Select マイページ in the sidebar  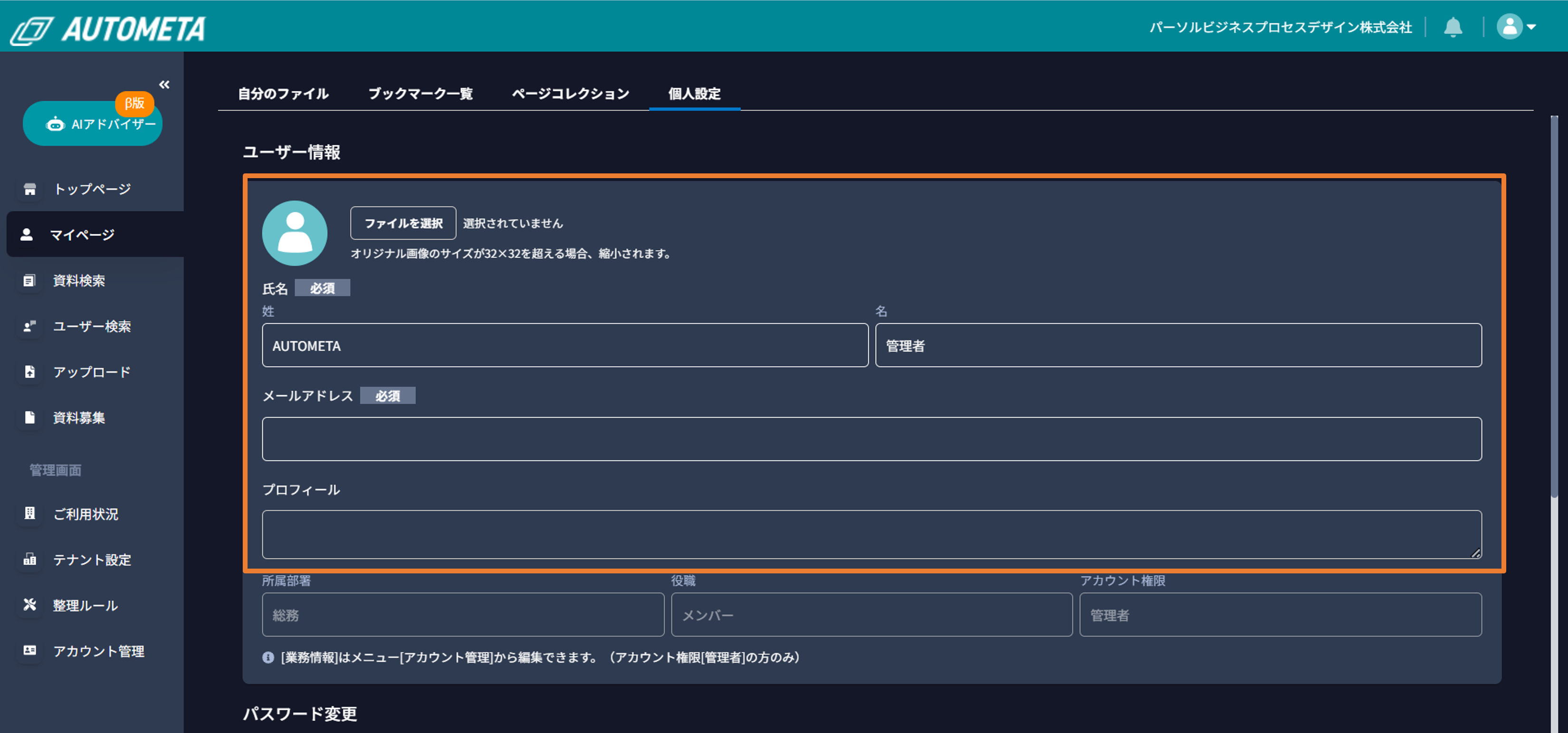pos(95,234)
